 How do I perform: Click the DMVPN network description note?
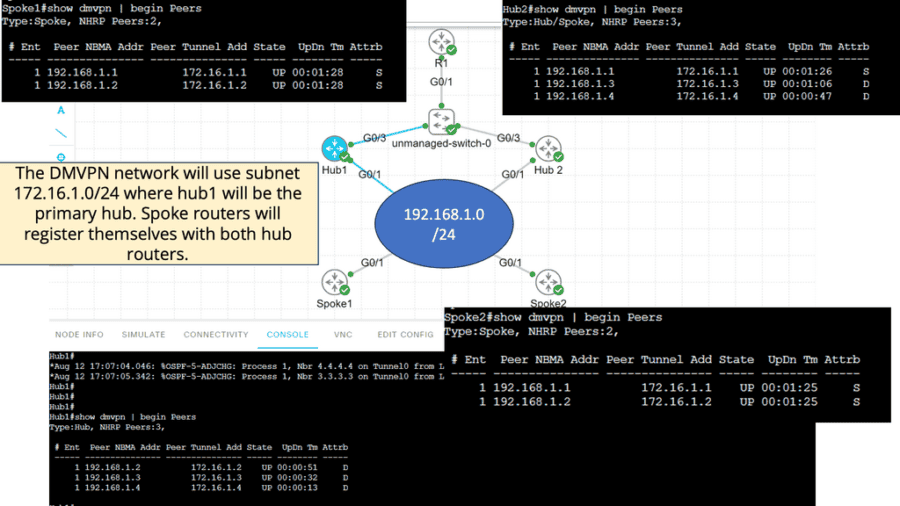click(x=158, y=213)
